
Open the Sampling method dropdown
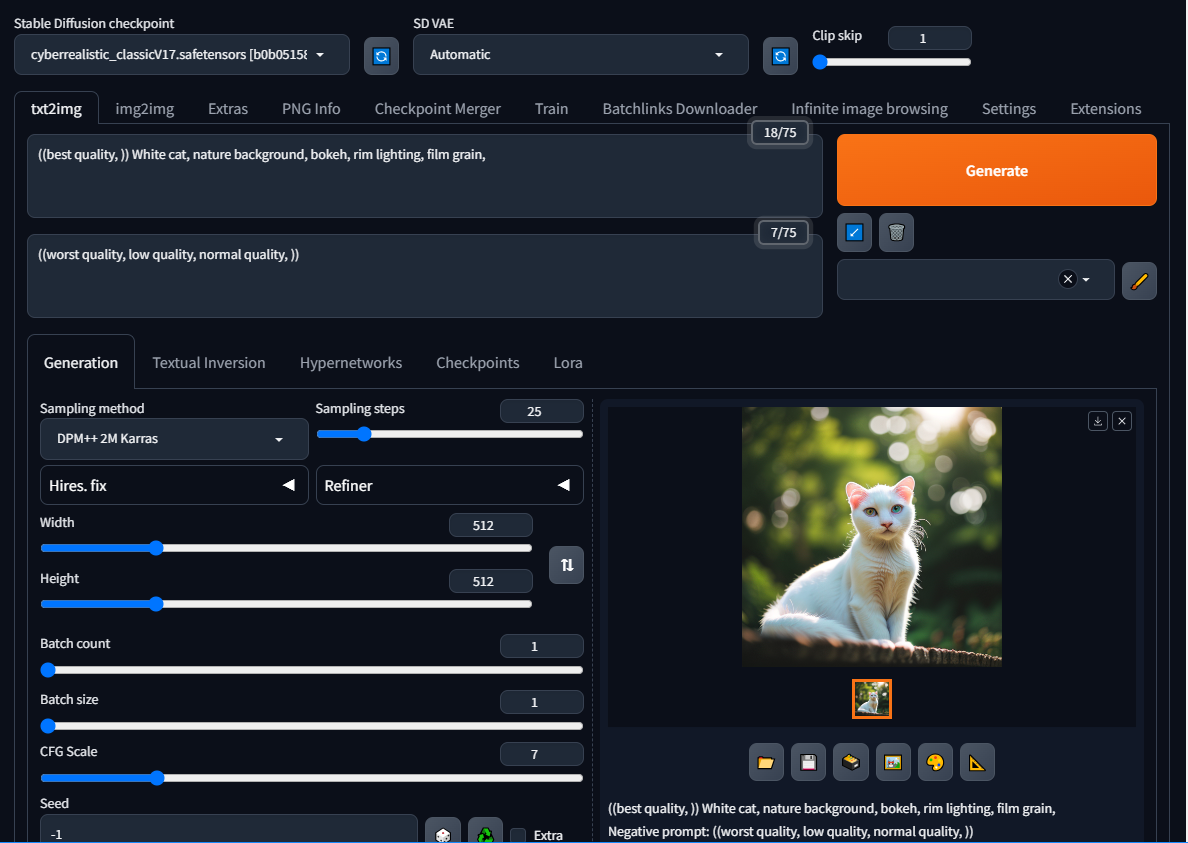coord(174,439)
